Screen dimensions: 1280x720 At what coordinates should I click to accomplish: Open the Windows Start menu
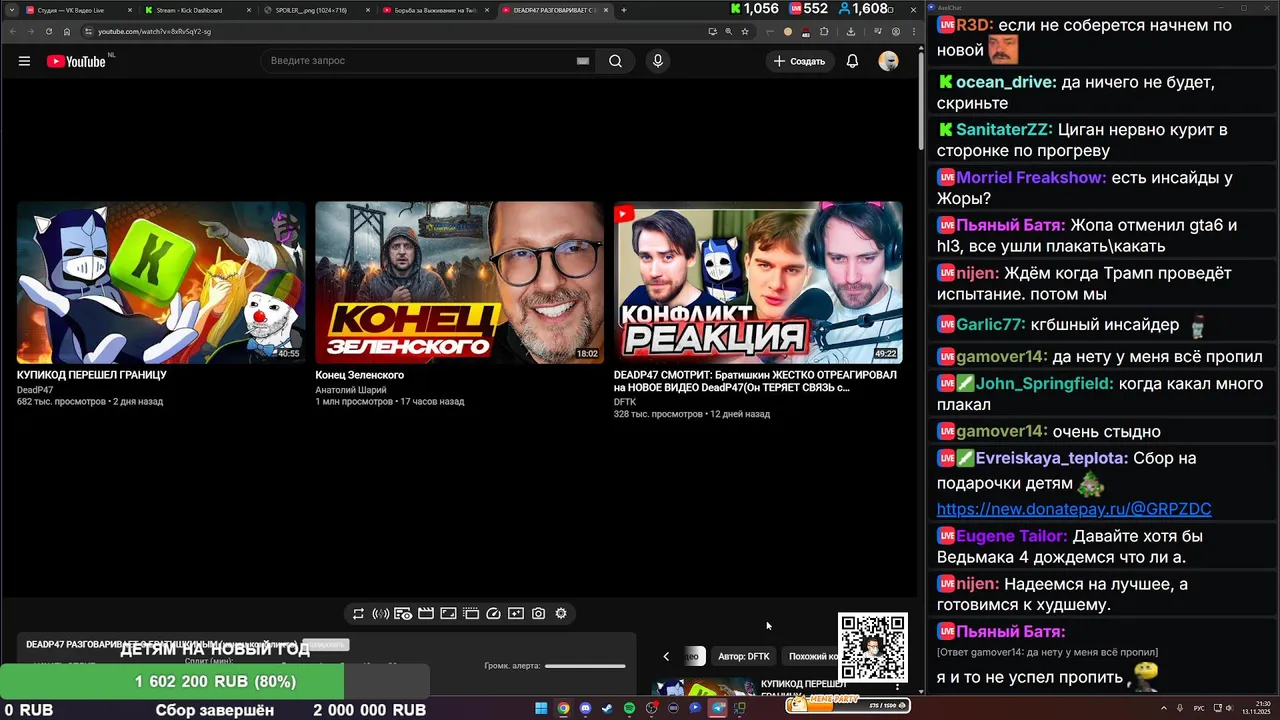click(x=541, y=708)
